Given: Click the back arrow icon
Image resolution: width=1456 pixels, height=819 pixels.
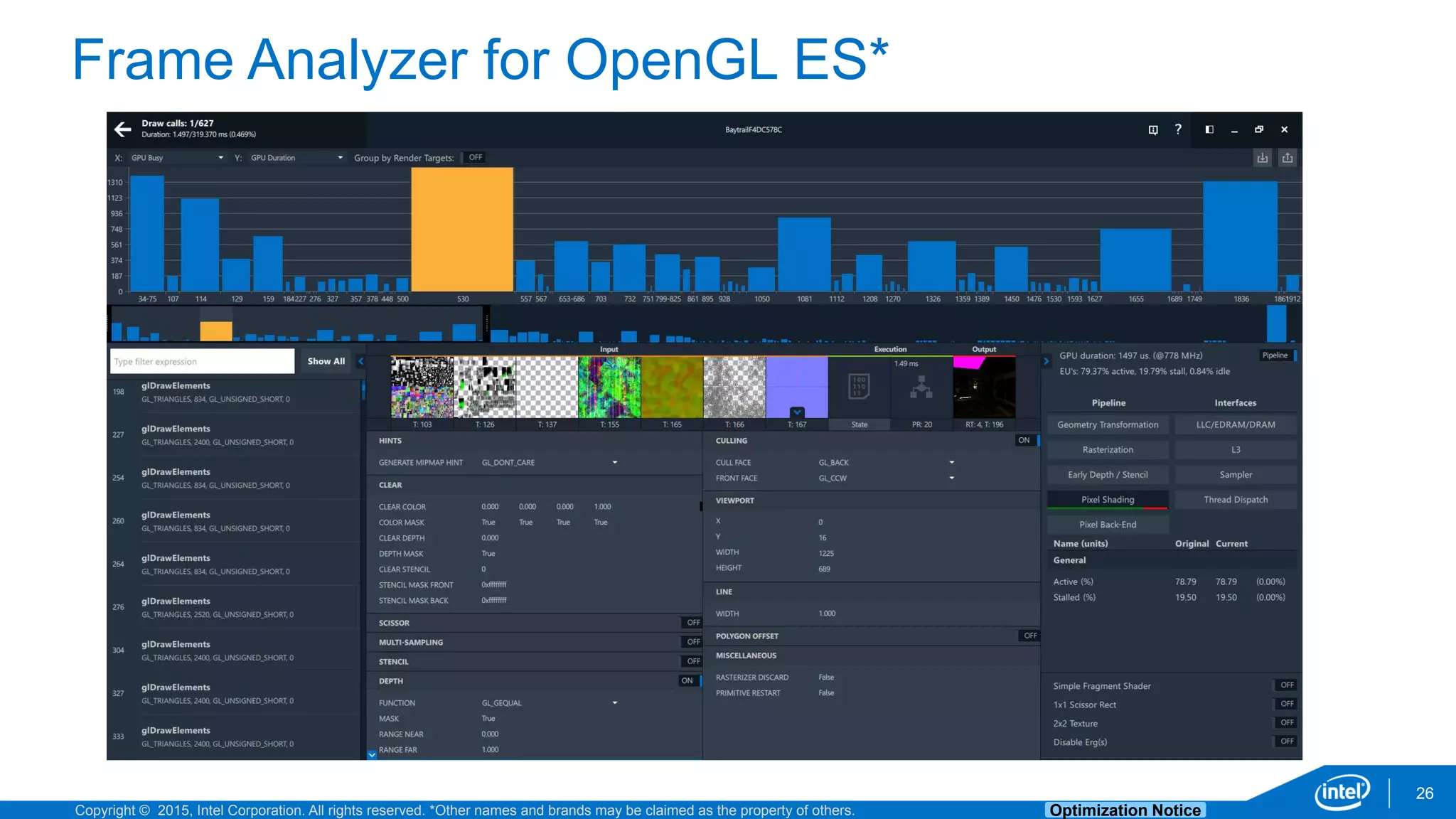Looking at the screenshot, I should (x=123, y=129).
